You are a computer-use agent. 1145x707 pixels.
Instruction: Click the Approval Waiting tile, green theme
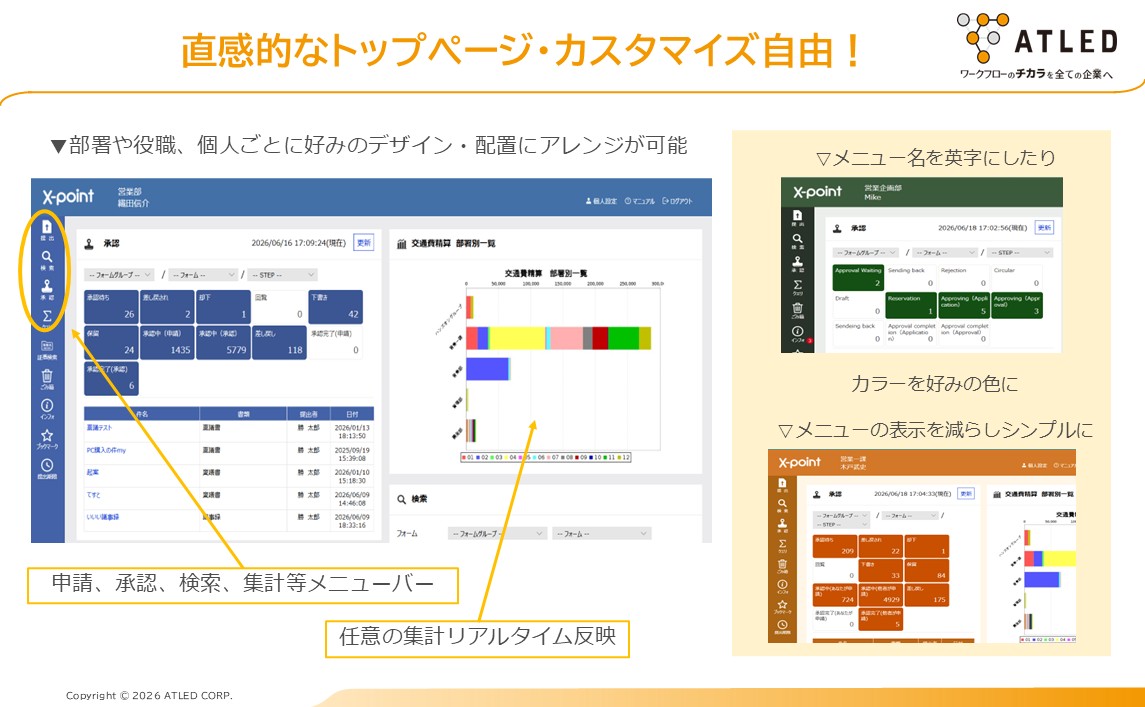click(859, 278)
